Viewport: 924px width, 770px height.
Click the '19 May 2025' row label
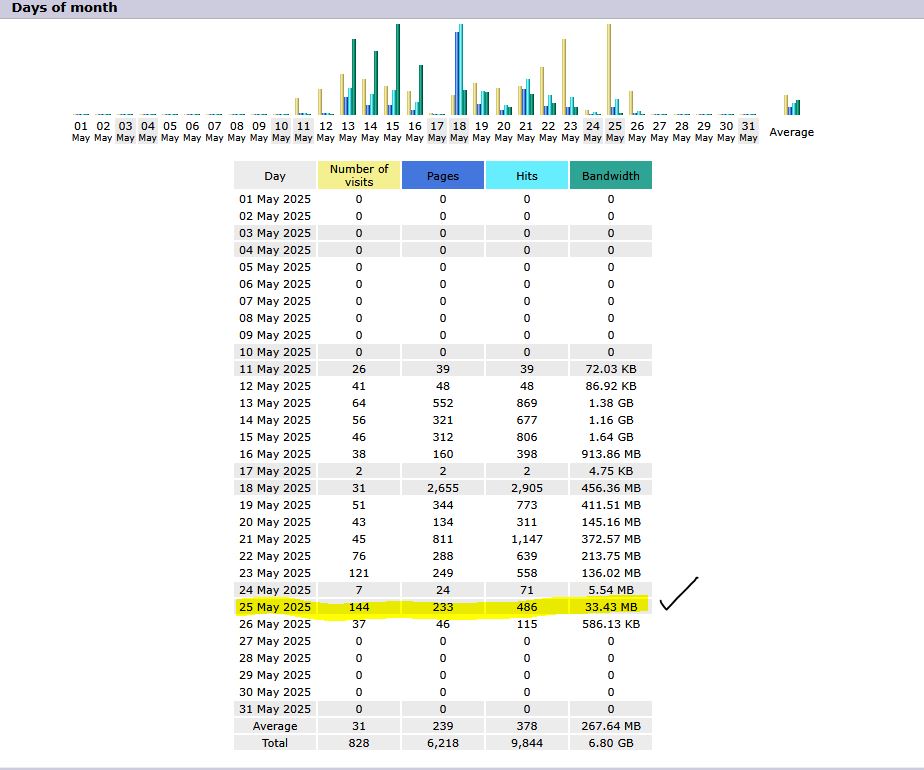pyautogui.click(x=275, y=505)
